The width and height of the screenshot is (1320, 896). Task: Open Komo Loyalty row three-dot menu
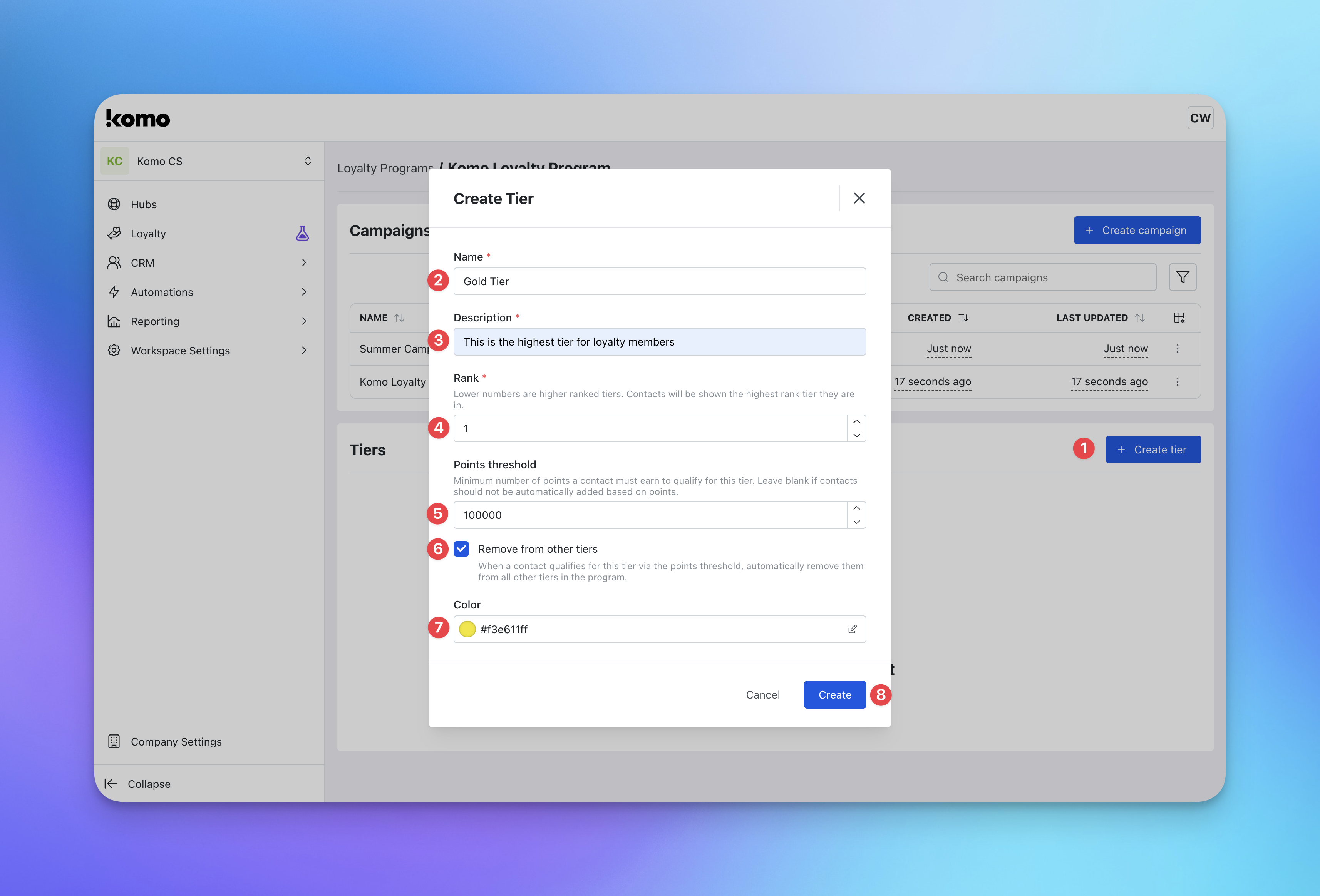click(1177, 381)
